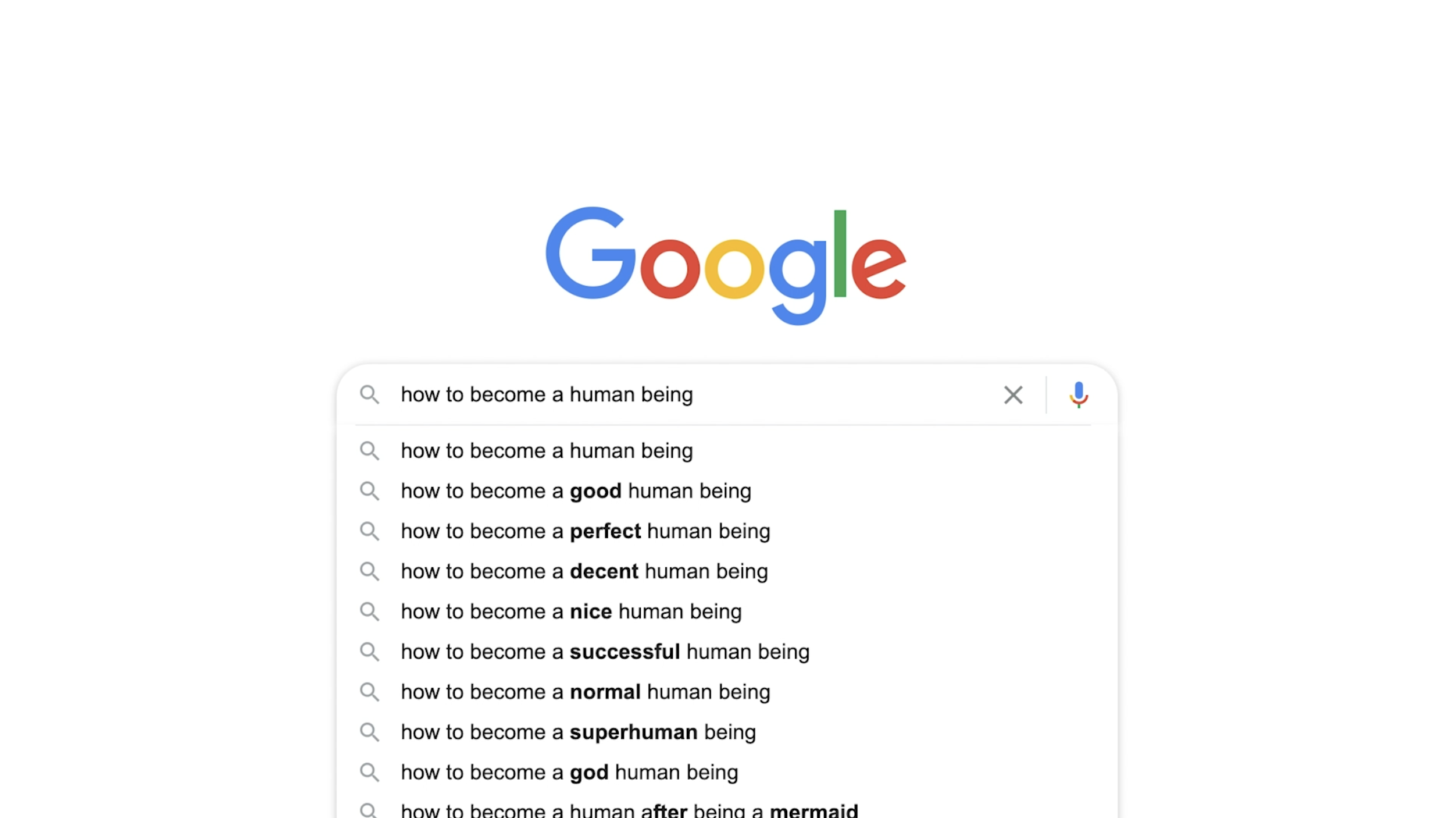Click the search icon beside "superhuman being"
1456x818 pixels.
[x=369, y=732]
